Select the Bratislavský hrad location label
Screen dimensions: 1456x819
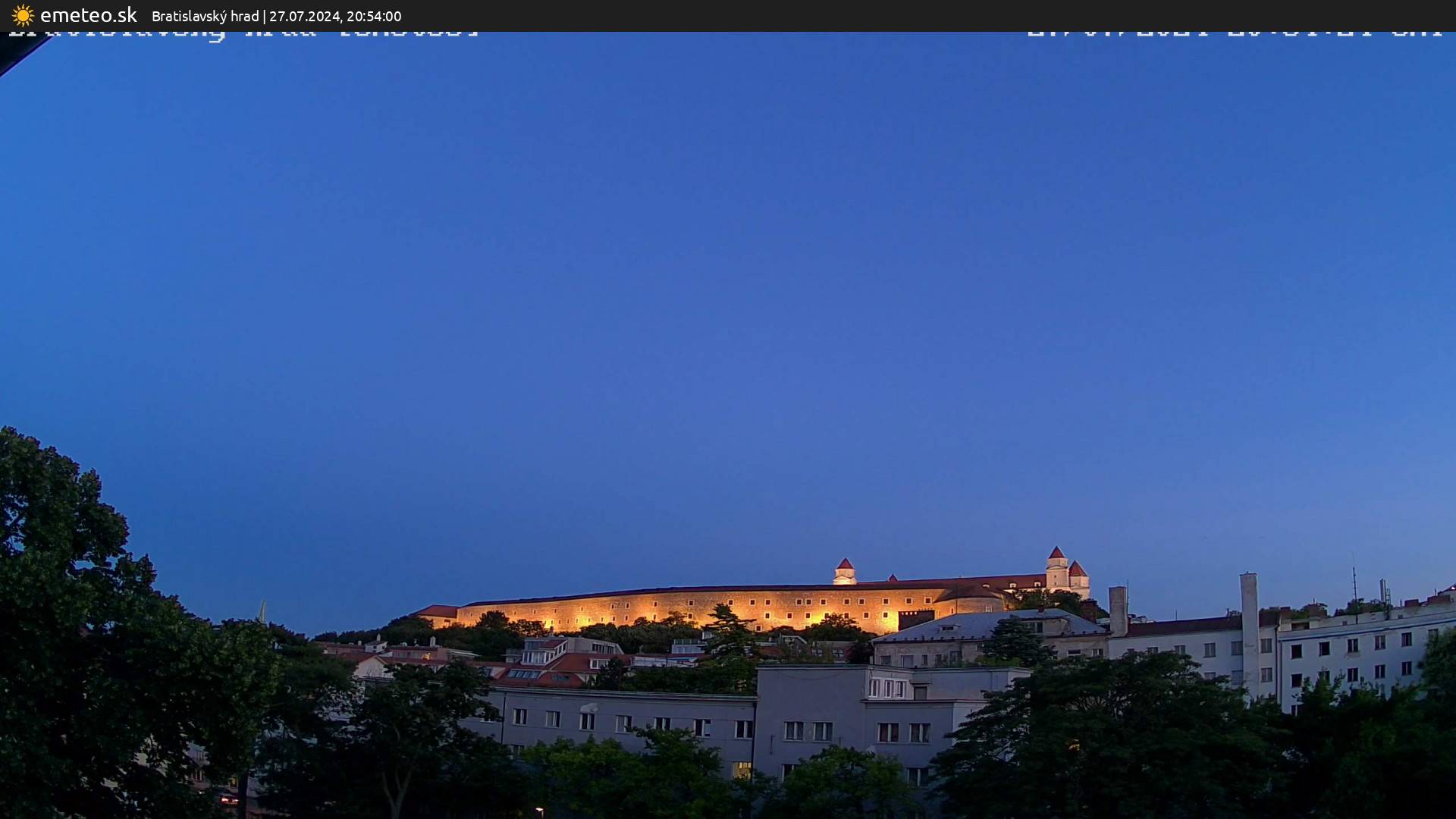click(x=206, y=15)
